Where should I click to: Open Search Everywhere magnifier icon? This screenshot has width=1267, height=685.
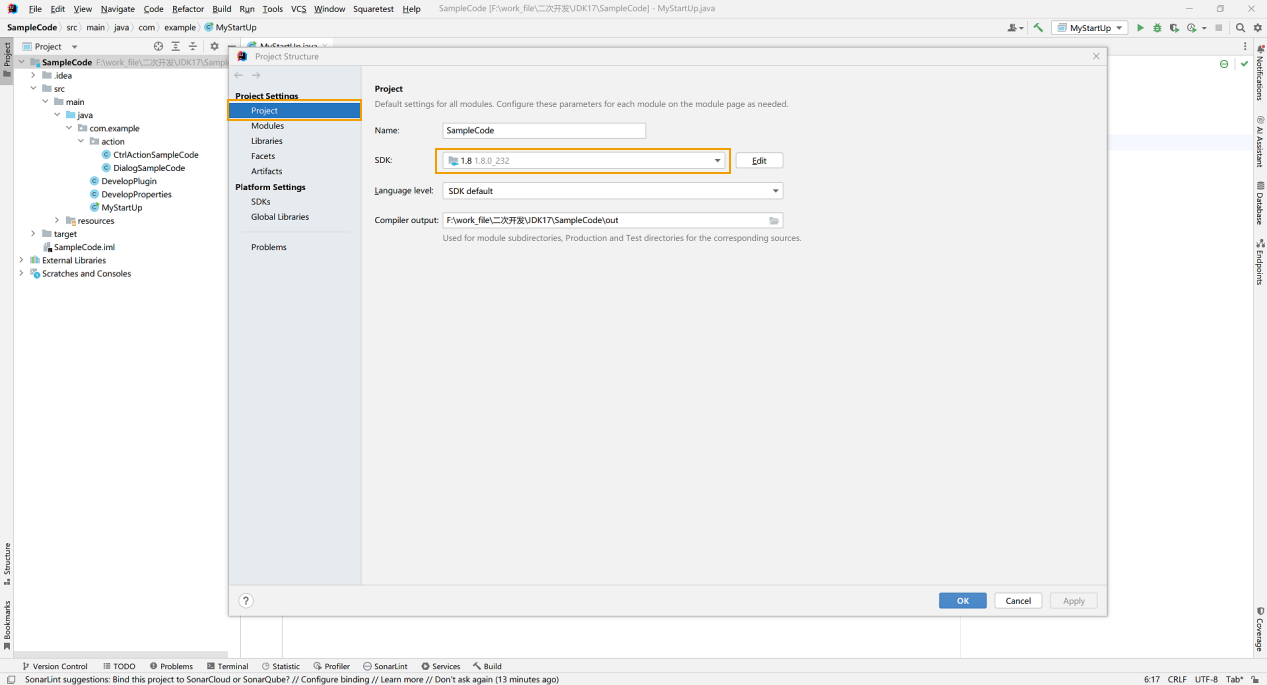point(1240,28)
